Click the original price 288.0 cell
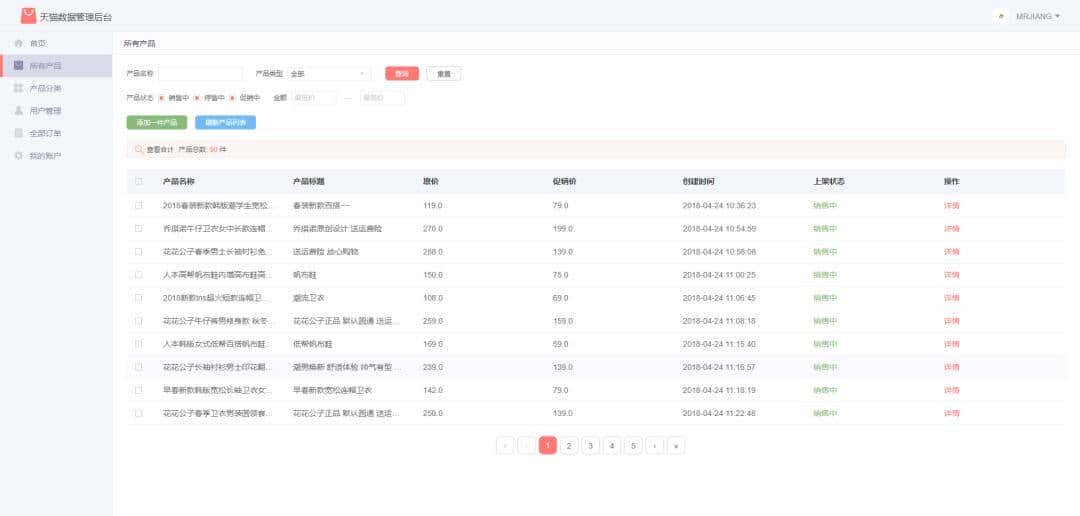 point(433,251)
